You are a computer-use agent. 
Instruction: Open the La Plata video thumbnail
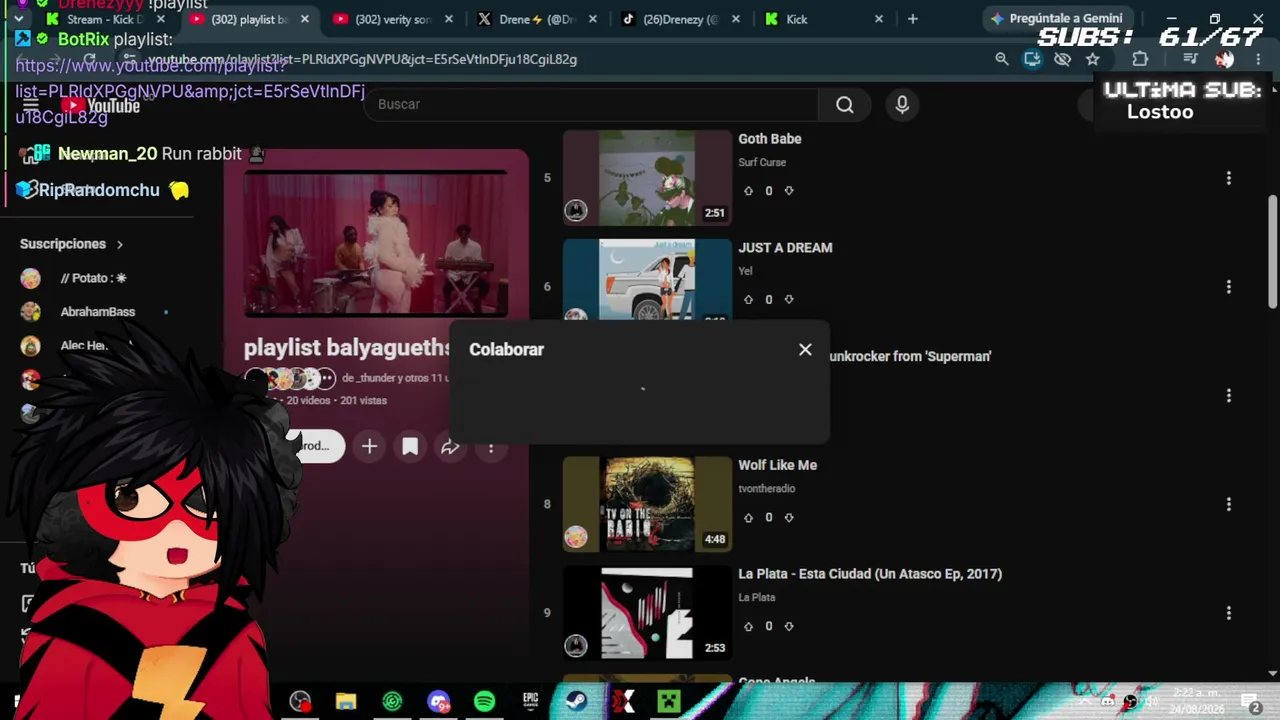[x=647, y=613]
